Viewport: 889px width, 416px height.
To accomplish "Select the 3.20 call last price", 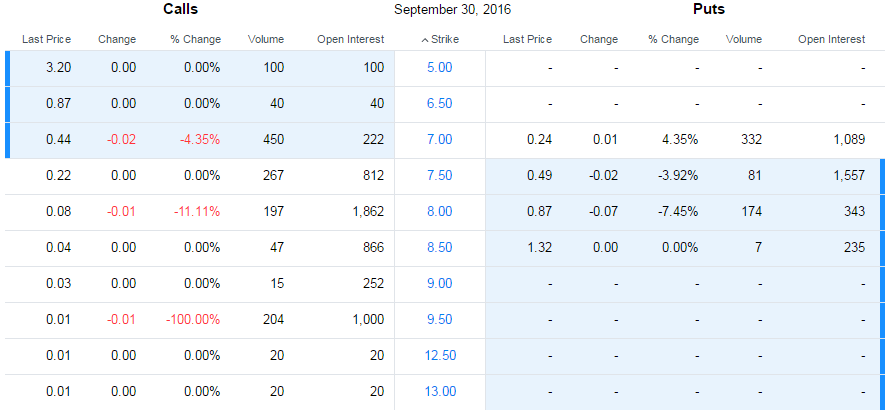I will [59, 67].
